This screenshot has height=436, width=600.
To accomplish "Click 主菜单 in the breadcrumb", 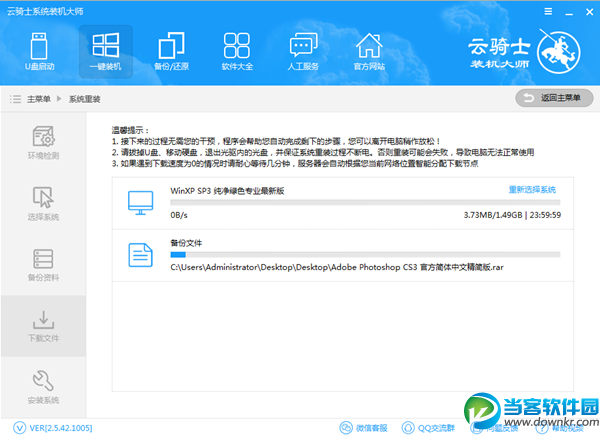I will click(x=39, y=99).
